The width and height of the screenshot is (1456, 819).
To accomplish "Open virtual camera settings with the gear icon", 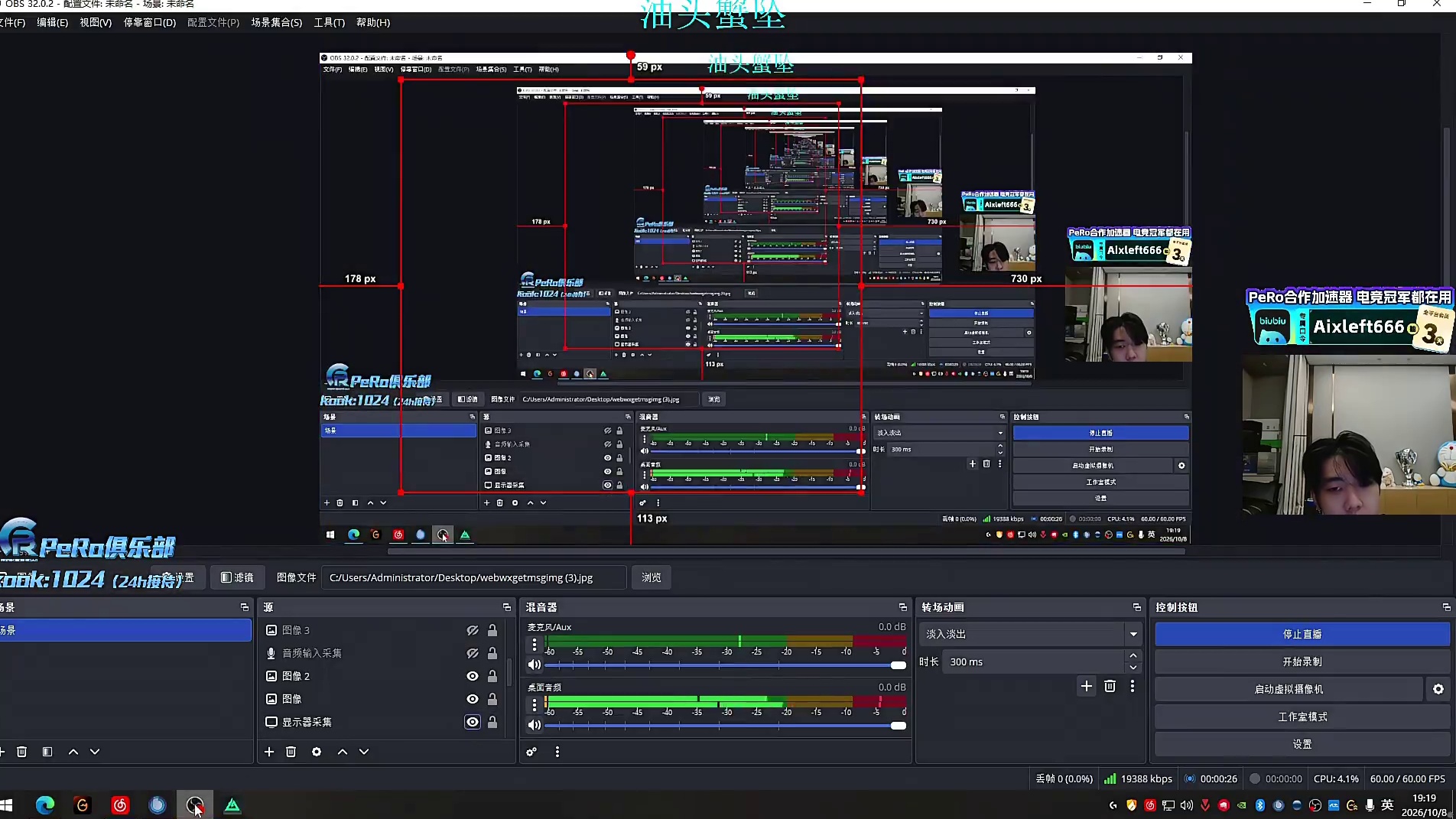I will (x=1438, y=689).
